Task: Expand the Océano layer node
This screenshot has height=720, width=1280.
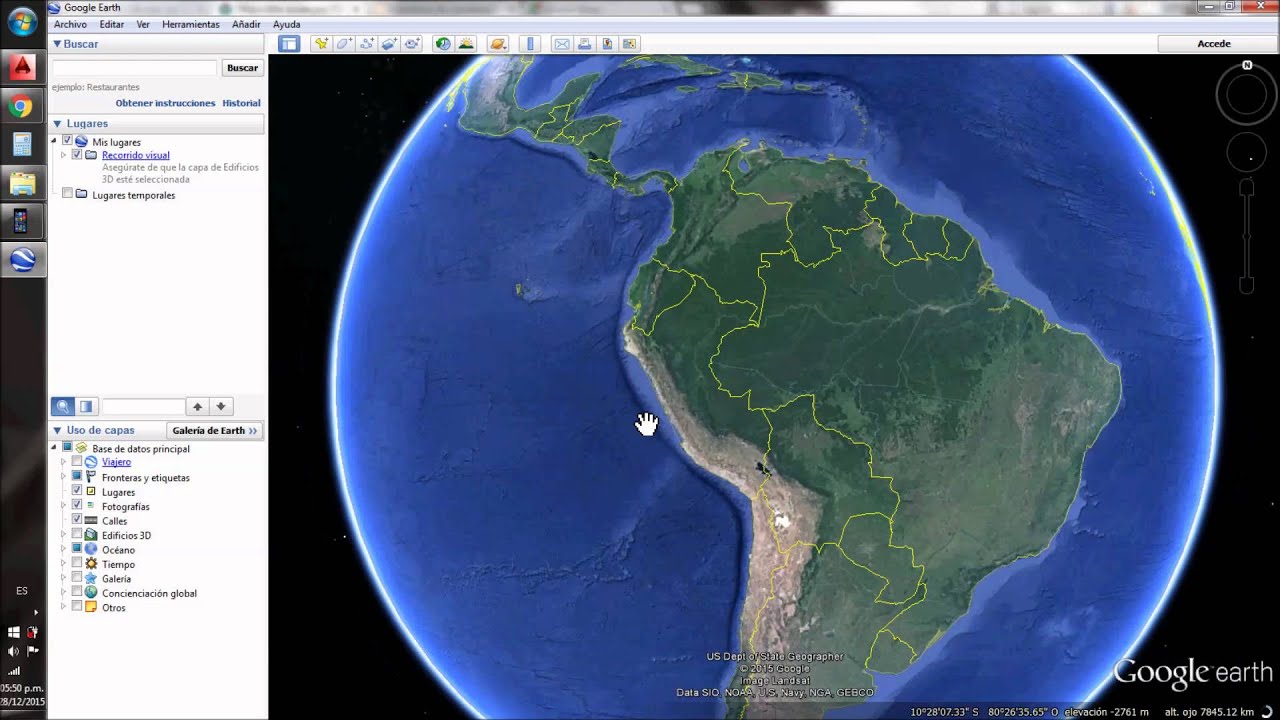Action: pos(63,549)
